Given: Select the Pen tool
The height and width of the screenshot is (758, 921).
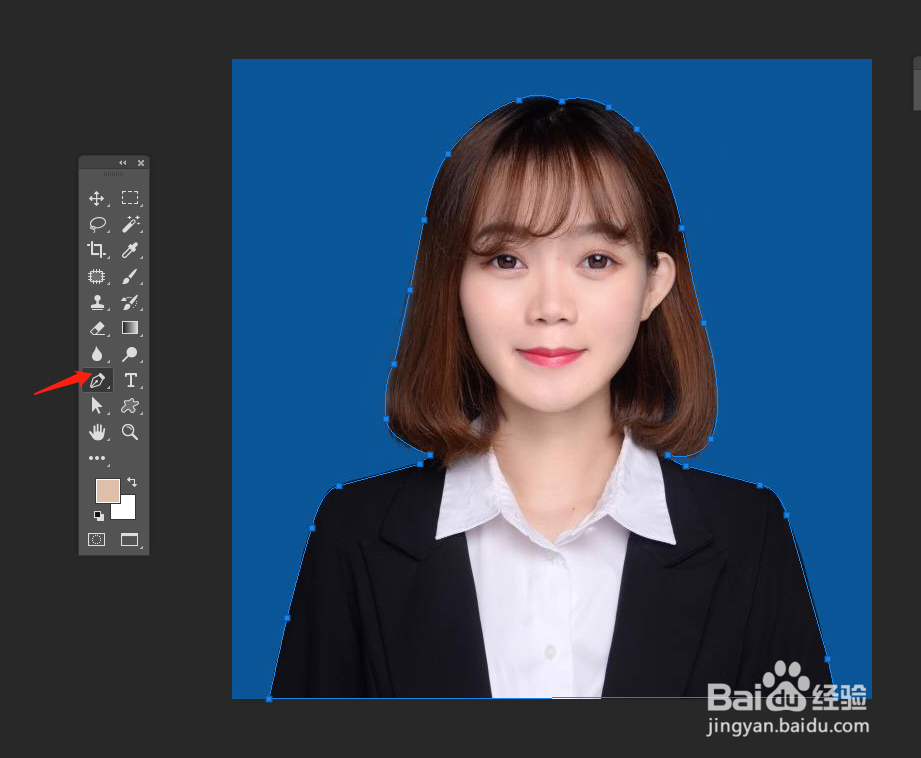Looking at the screenshot, I should point(98,380).
